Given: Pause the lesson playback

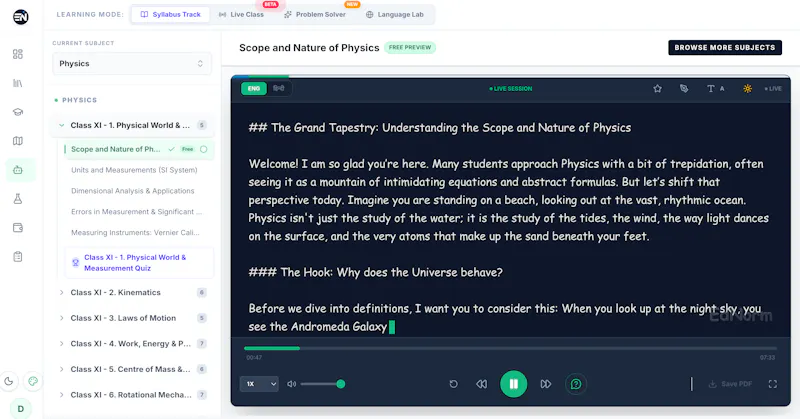Looking at the screenshot, I should (513, 384).
